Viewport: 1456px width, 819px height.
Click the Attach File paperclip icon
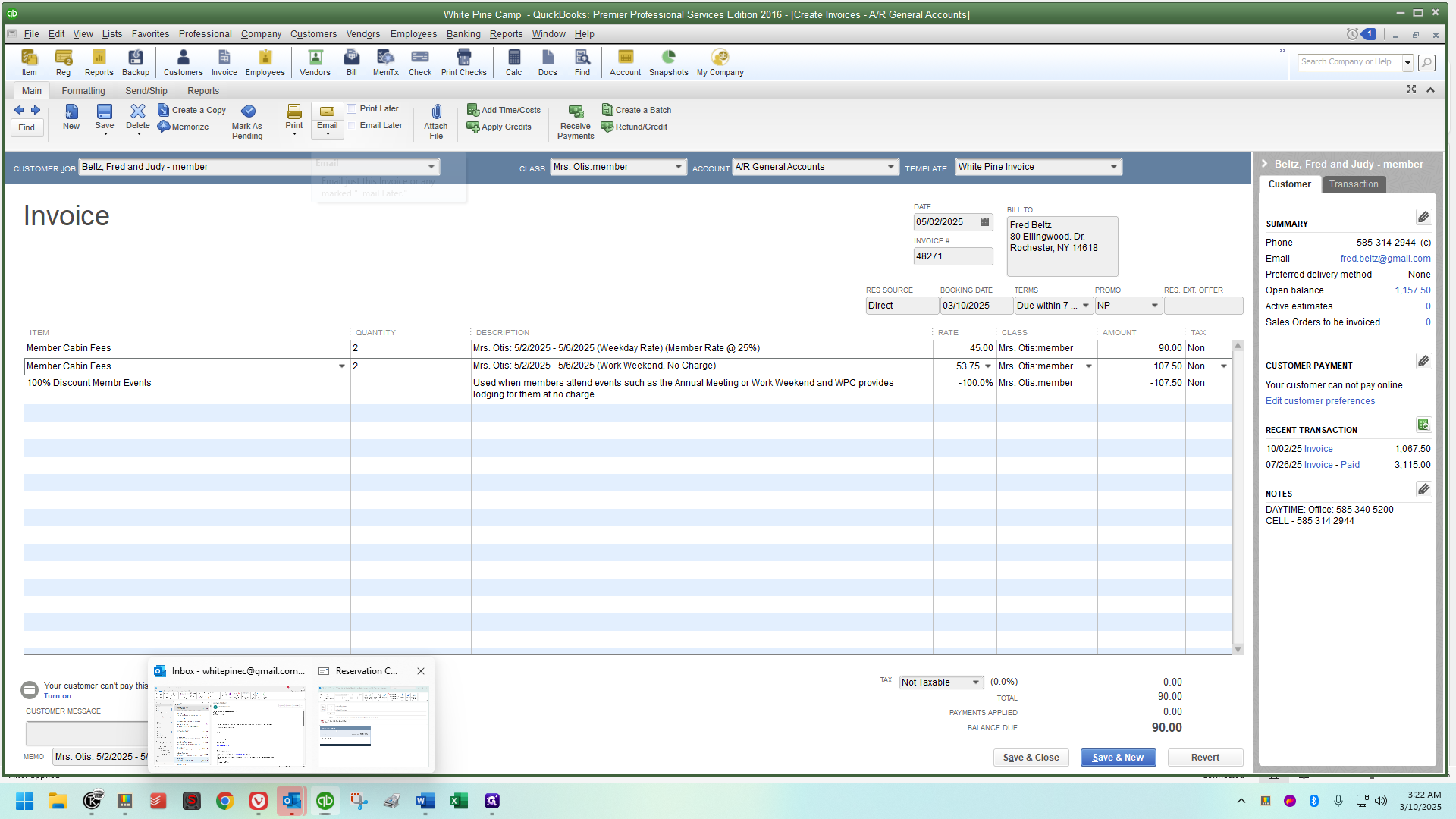[436, 121]
